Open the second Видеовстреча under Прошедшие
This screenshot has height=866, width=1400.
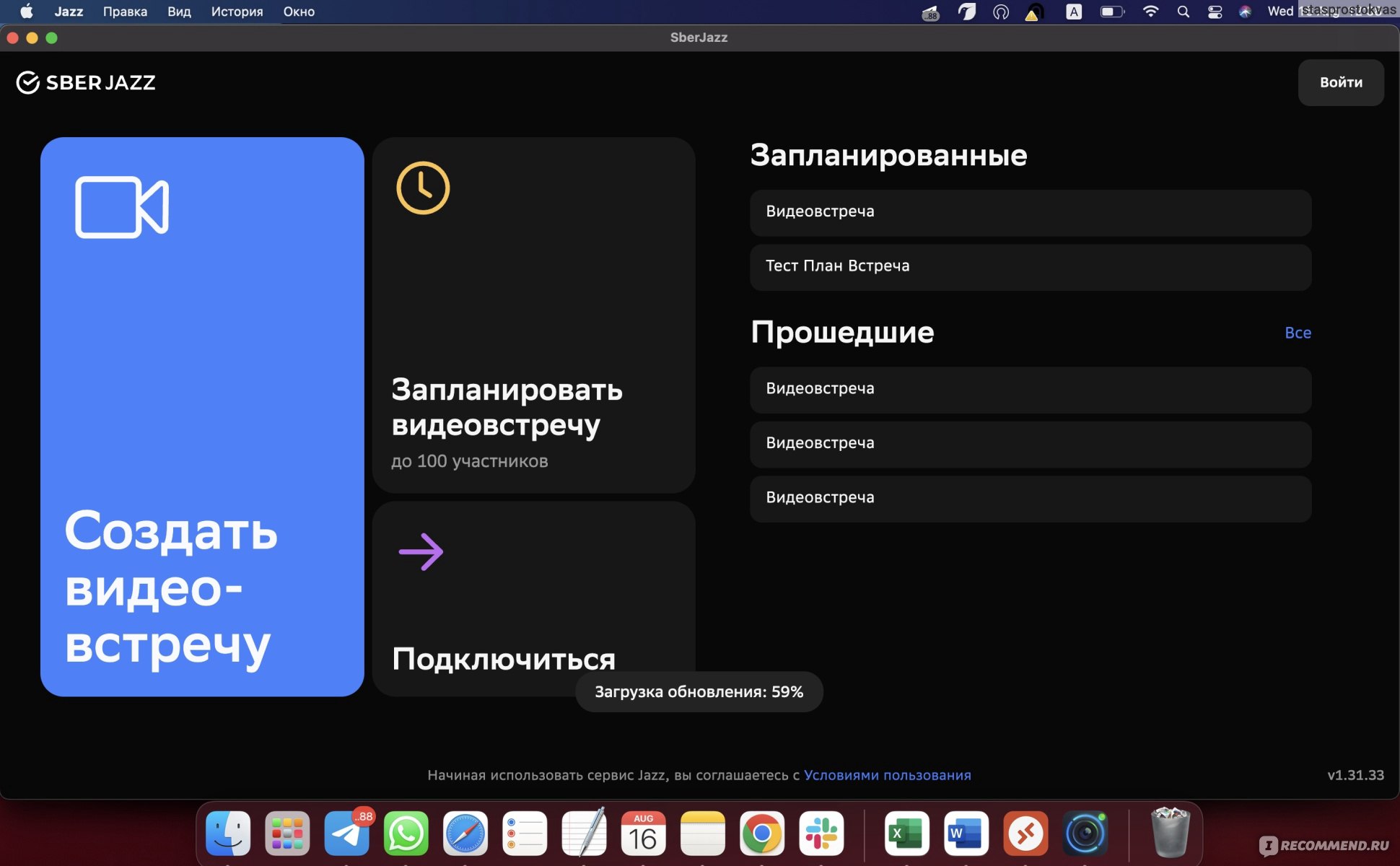[x=1031, y=444]
